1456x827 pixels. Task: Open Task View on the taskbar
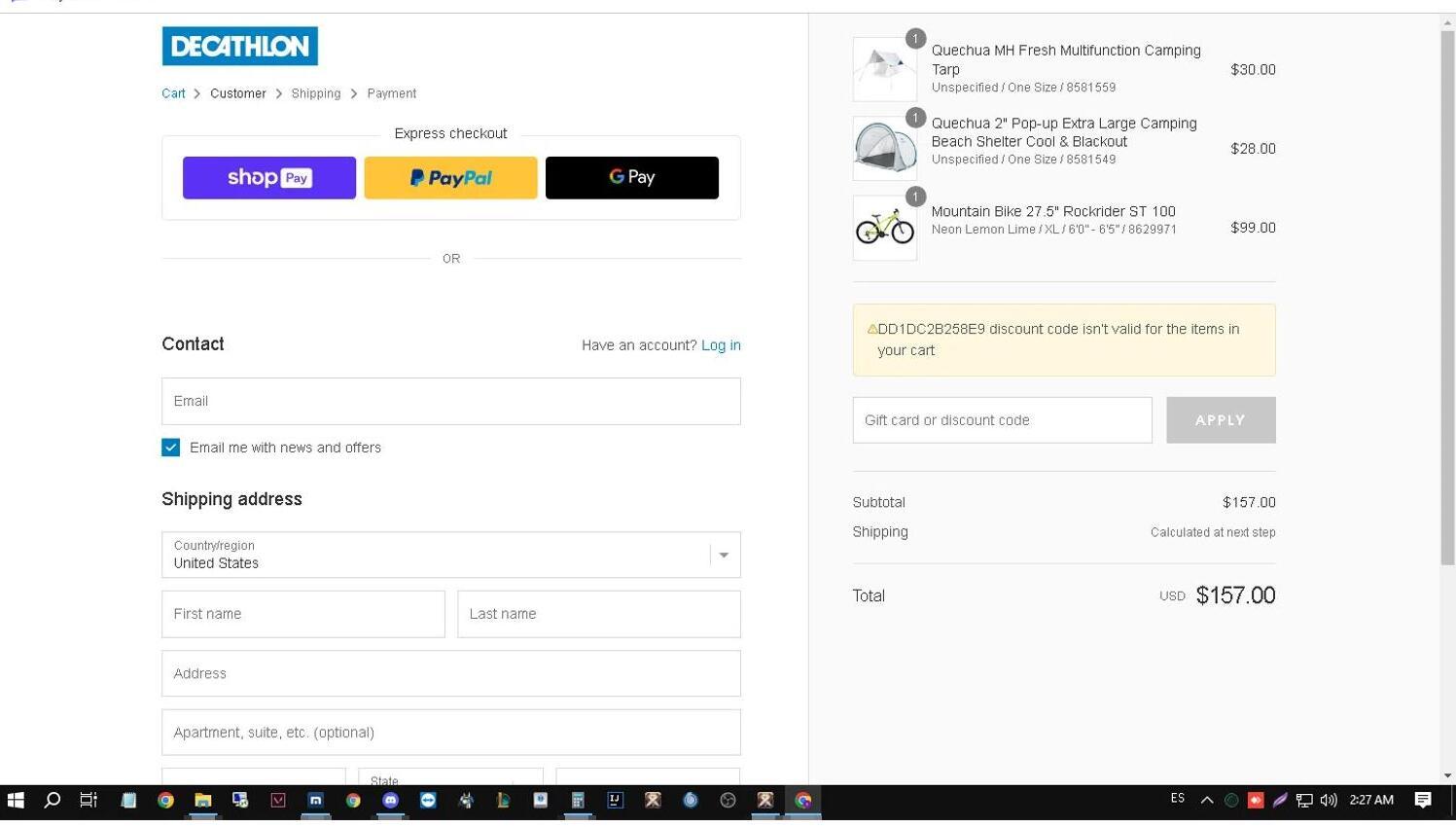(89, 800)
